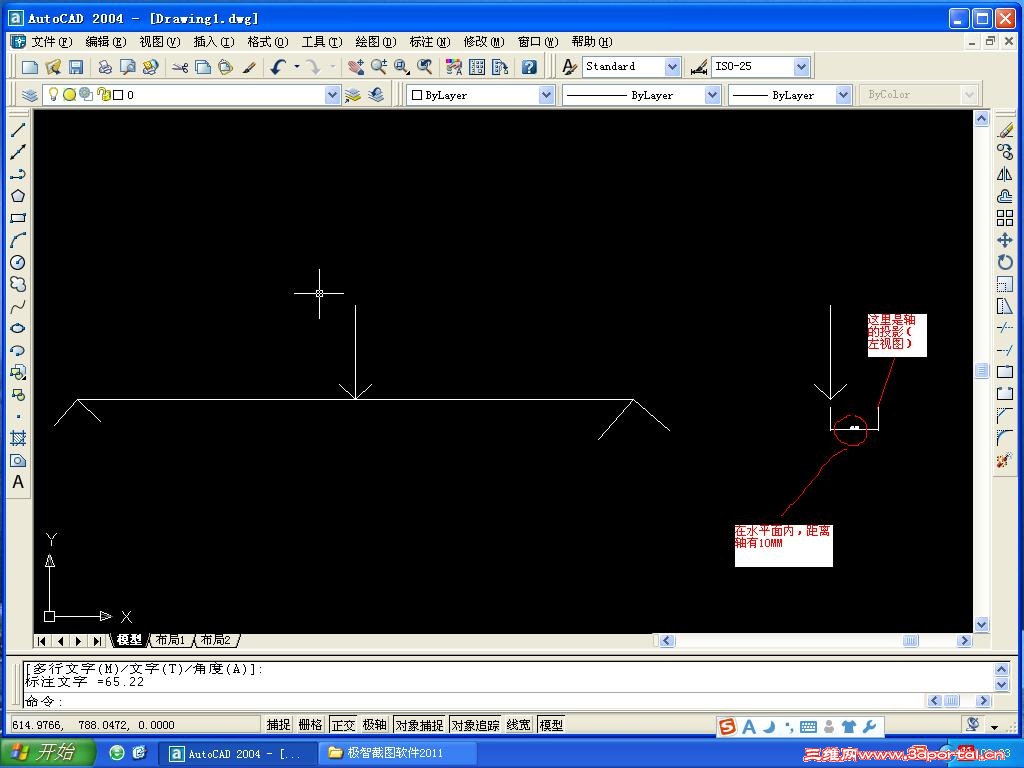Open the 标注 menu

[430, 42]
